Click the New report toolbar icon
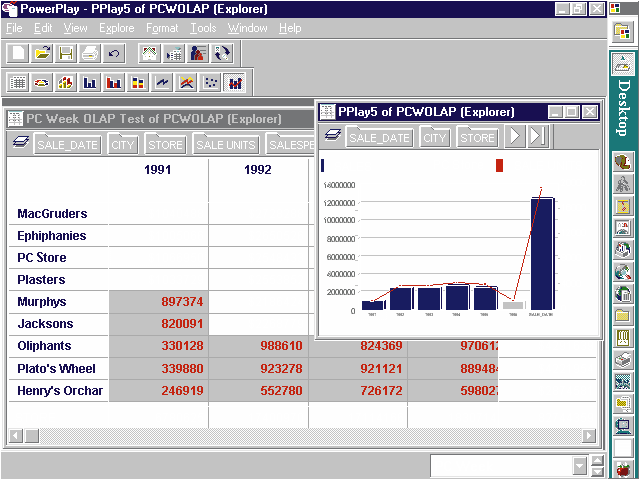640x480 pixels. point(18,53)
